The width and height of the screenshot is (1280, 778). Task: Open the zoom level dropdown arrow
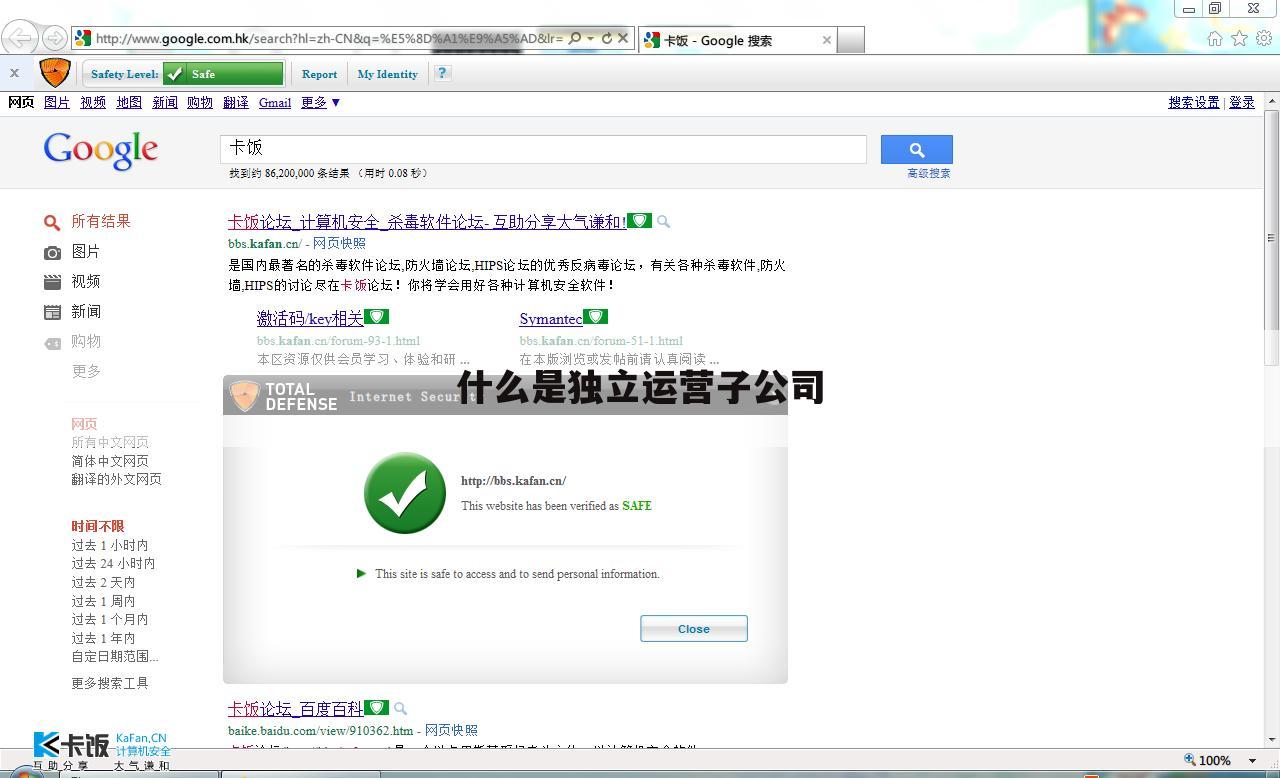(x=1251, y=761)
